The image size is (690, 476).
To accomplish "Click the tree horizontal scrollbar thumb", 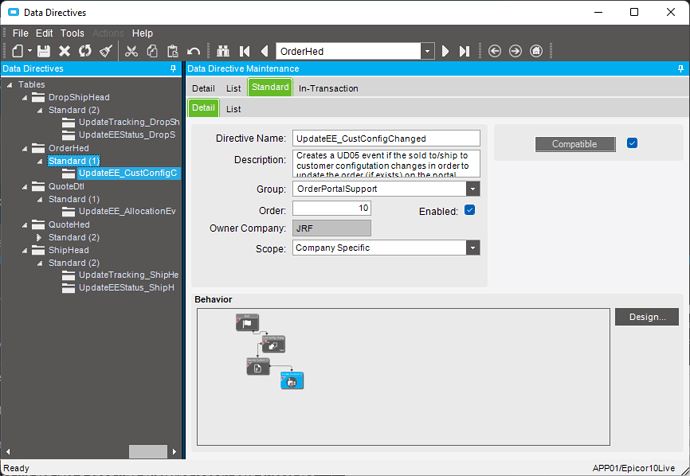I will [148, 451].
